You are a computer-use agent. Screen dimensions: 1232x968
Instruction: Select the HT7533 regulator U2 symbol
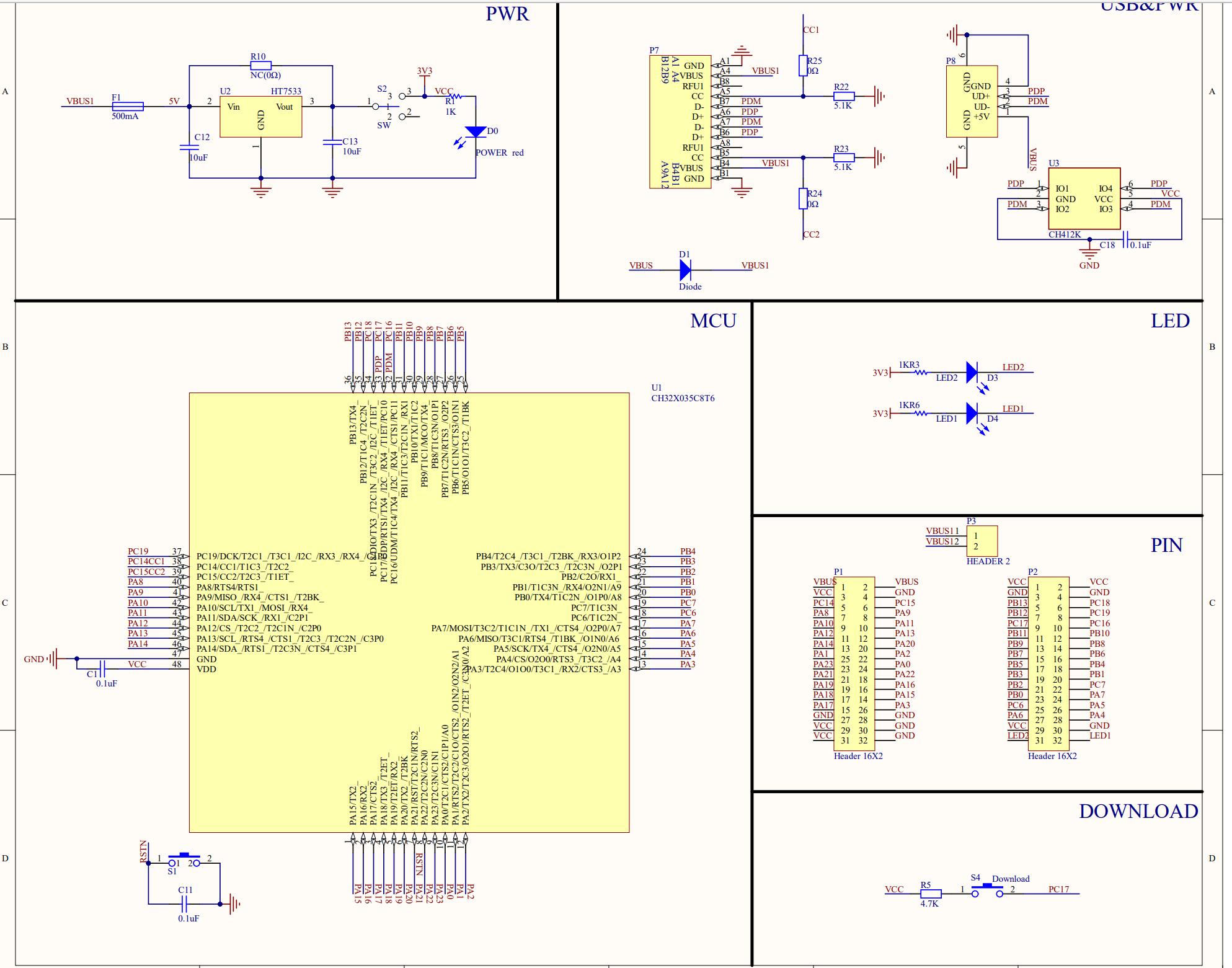pyautogui.click(x=260, y=117)
